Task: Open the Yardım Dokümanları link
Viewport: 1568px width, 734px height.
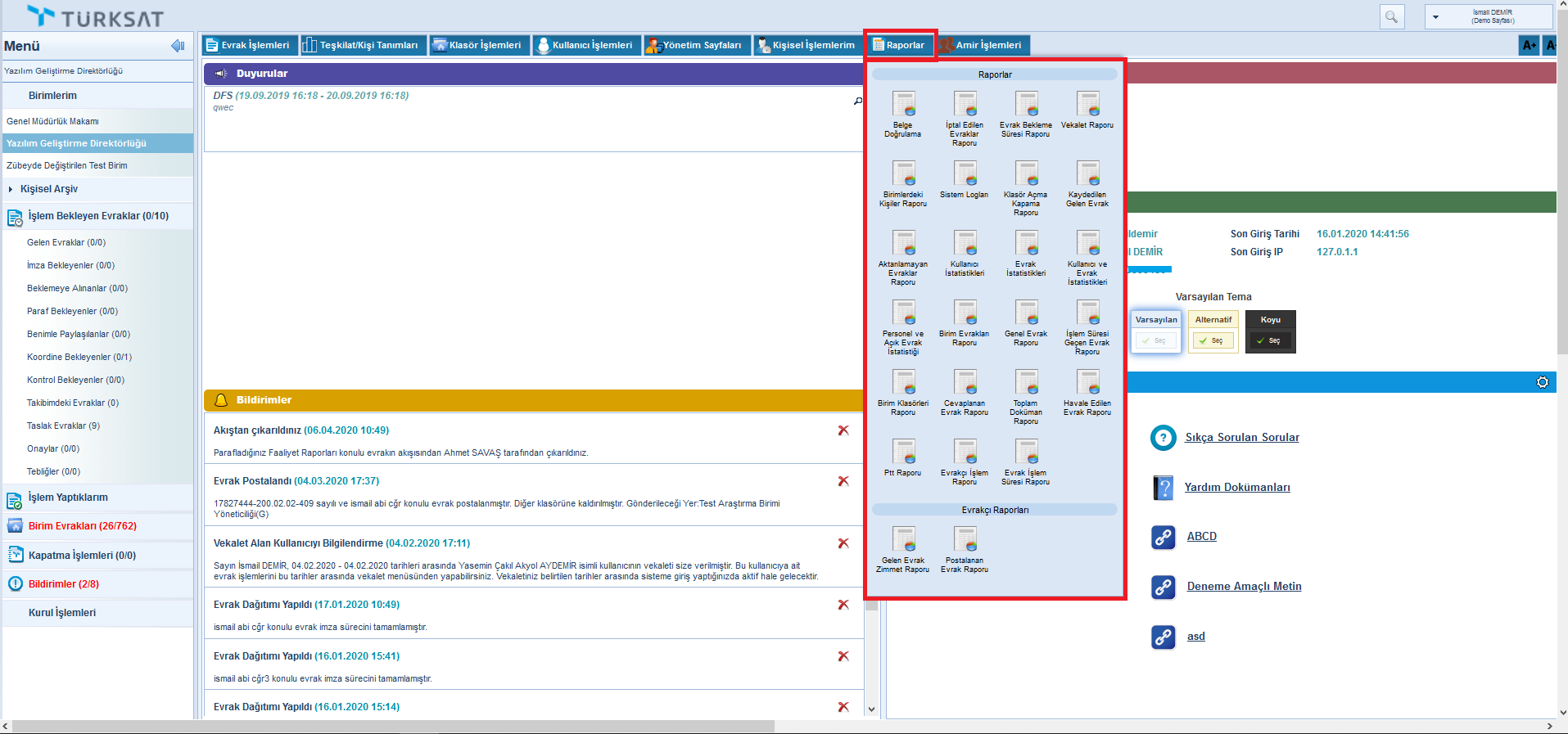Action: click(x=1236, y=488)
